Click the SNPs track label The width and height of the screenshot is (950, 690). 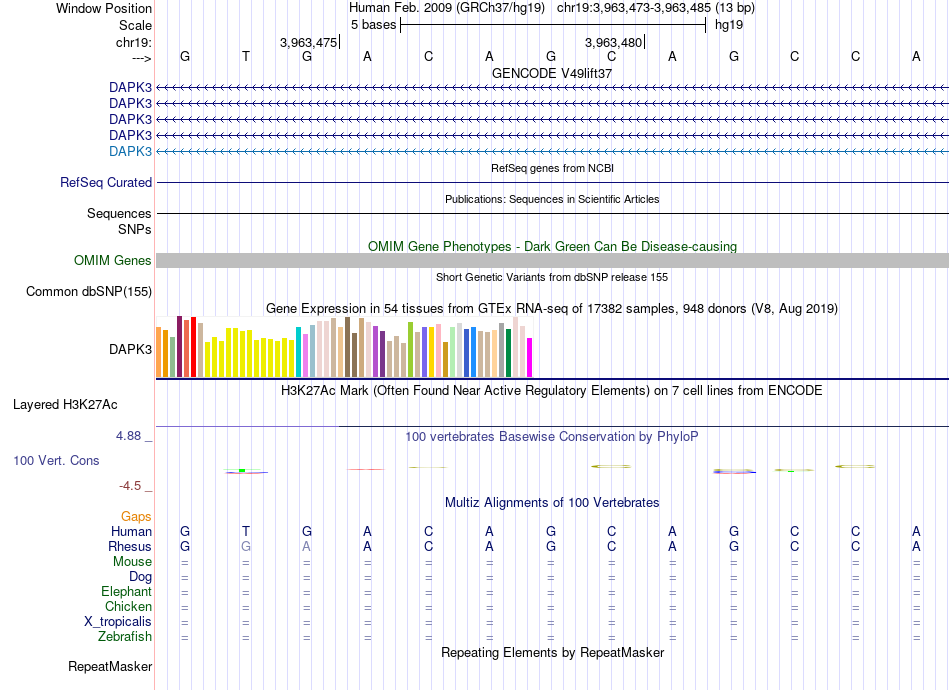[x=135, y=230]
